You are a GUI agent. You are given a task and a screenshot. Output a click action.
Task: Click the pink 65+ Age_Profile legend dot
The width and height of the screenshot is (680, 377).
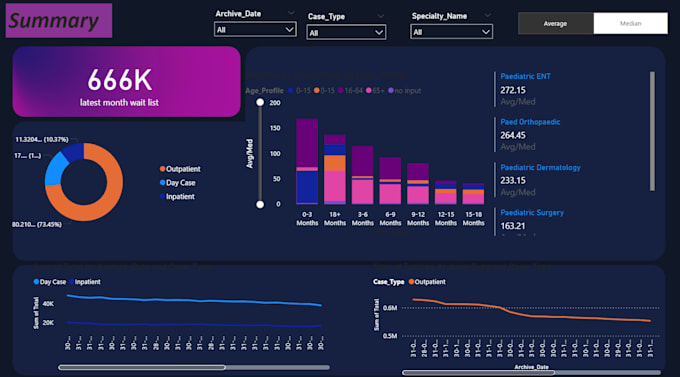pos(369,90)
